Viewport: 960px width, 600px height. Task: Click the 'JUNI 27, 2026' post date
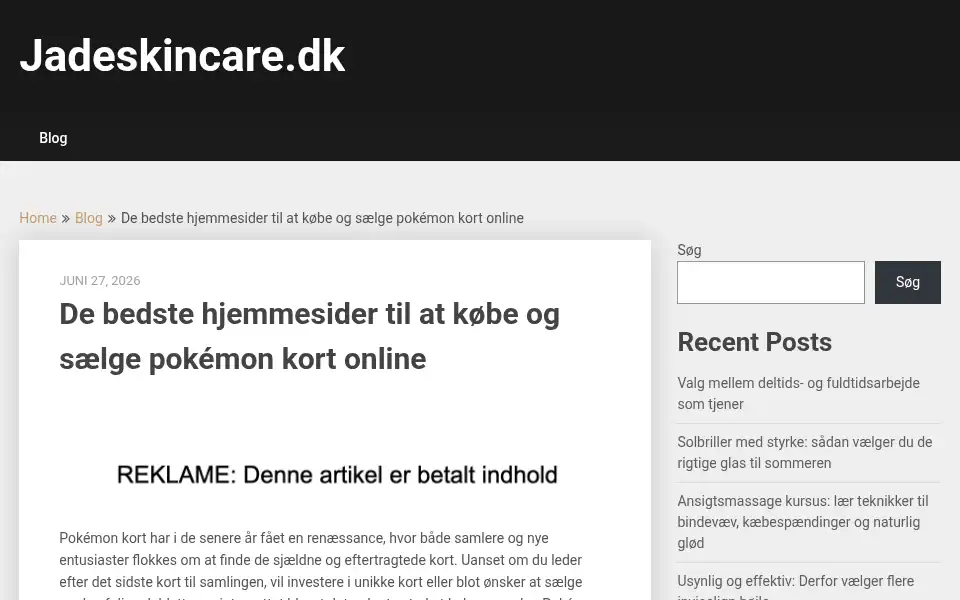tap(100, 280)
